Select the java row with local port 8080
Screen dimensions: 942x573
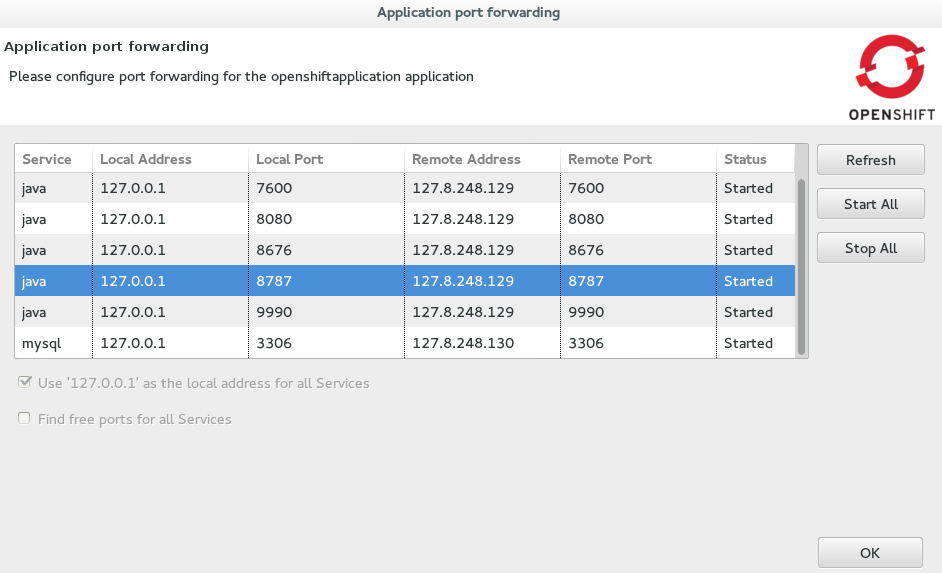point(405,219)
